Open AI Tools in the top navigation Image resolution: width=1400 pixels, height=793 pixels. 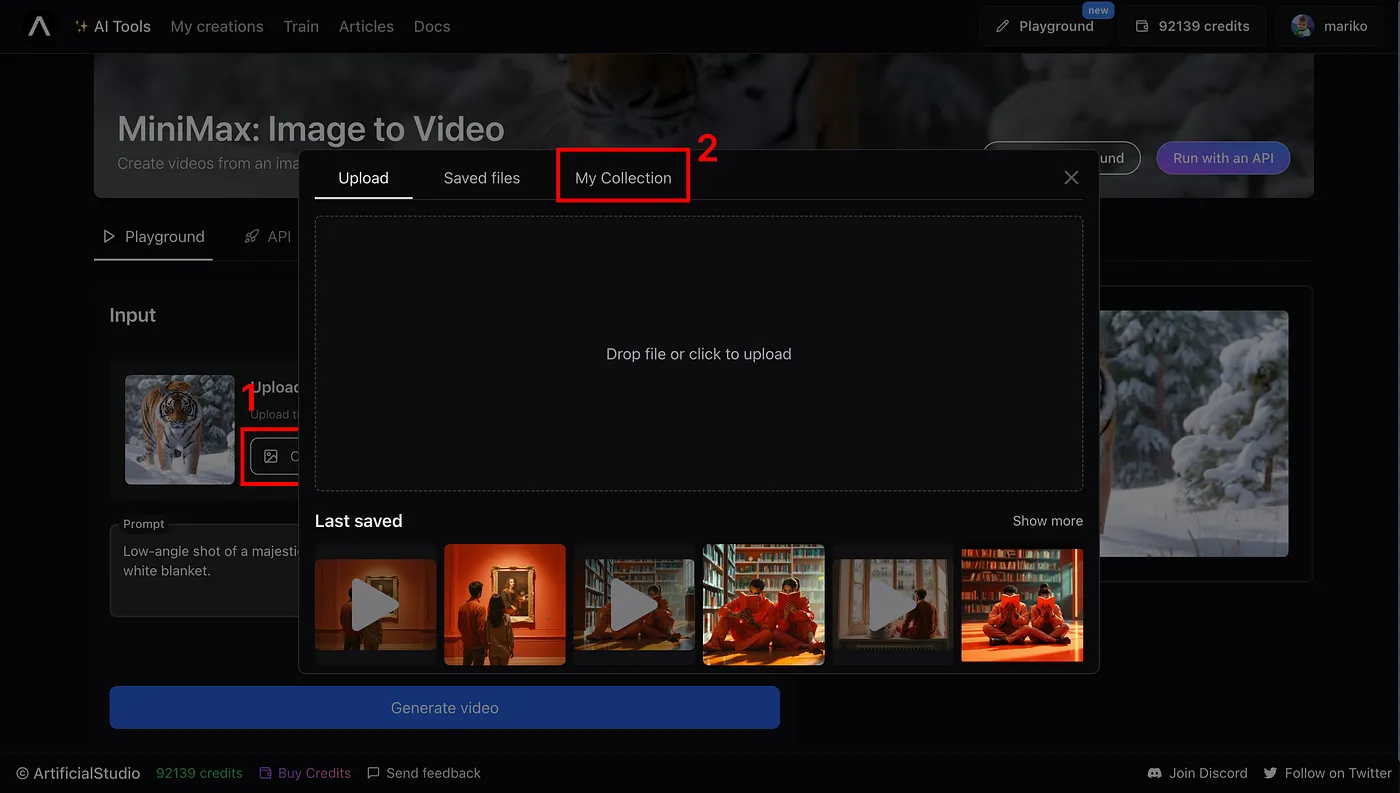[x=113, y=26]
